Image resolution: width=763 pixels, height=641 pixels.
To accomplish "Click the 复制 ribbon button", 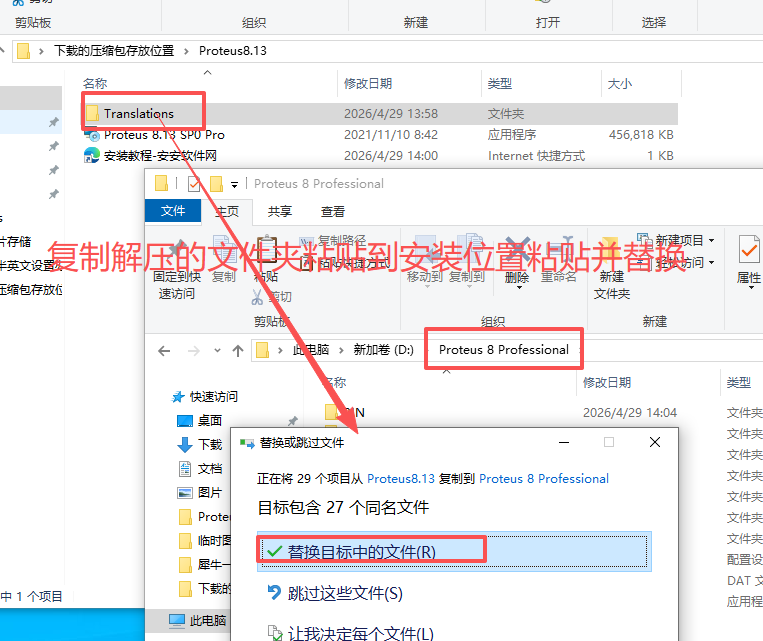I will (224, 260).
